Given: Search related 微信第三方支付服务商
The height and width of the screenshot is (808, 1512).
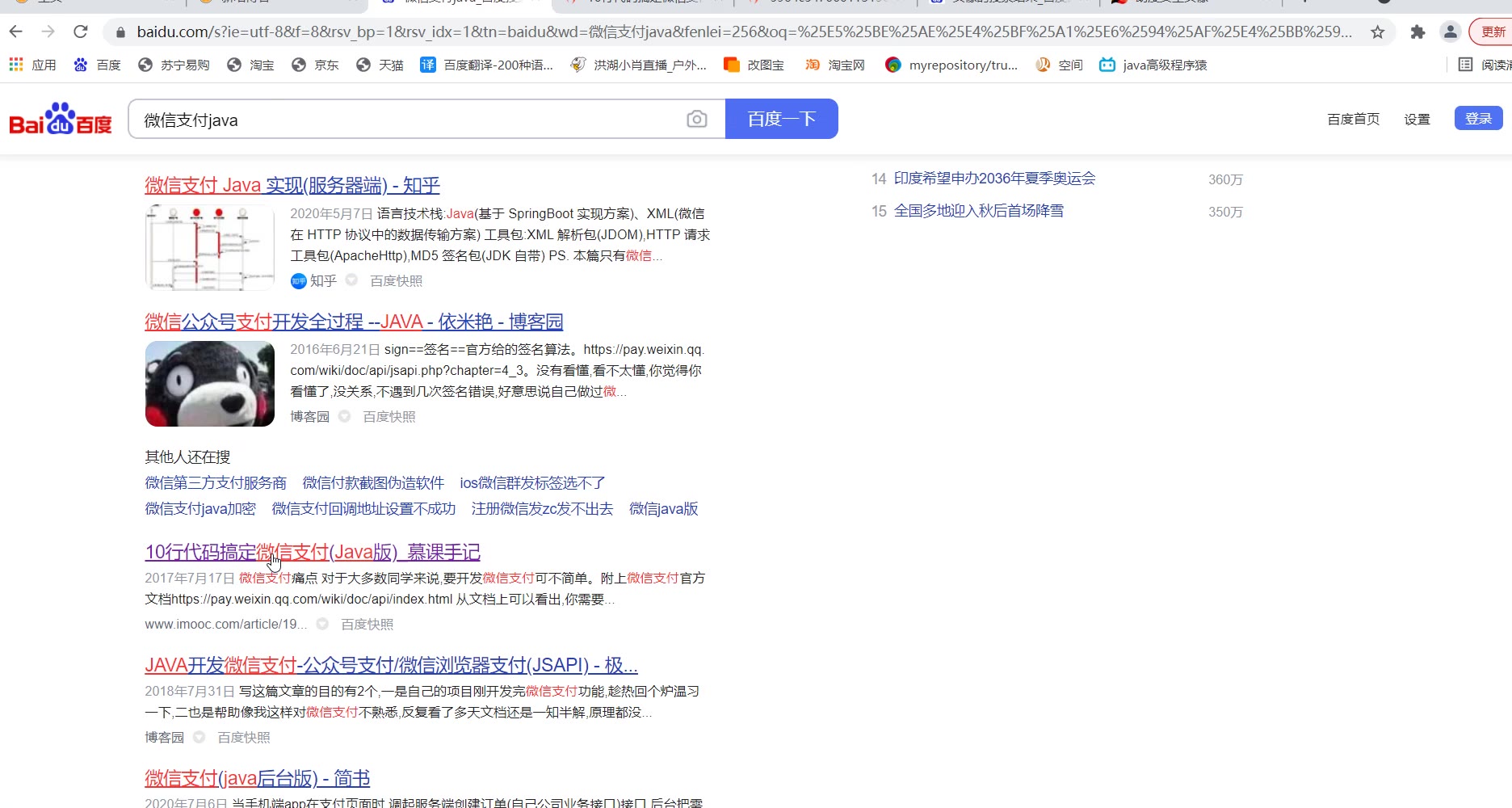Looking at the screenshot, I should 216,483.
